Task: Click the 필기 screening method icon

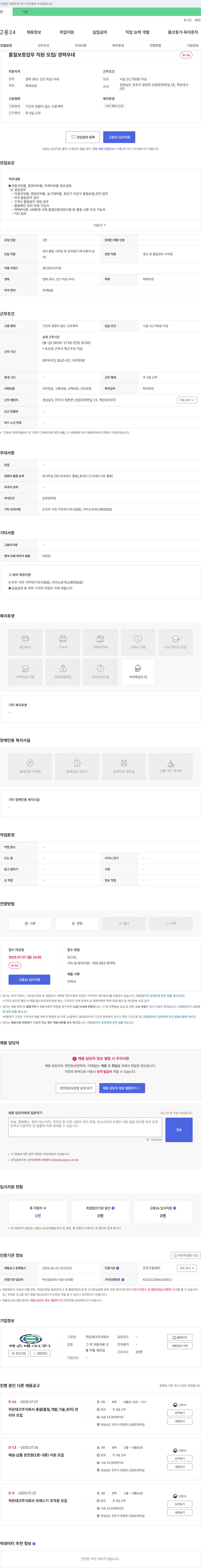Action: point(124,923)
